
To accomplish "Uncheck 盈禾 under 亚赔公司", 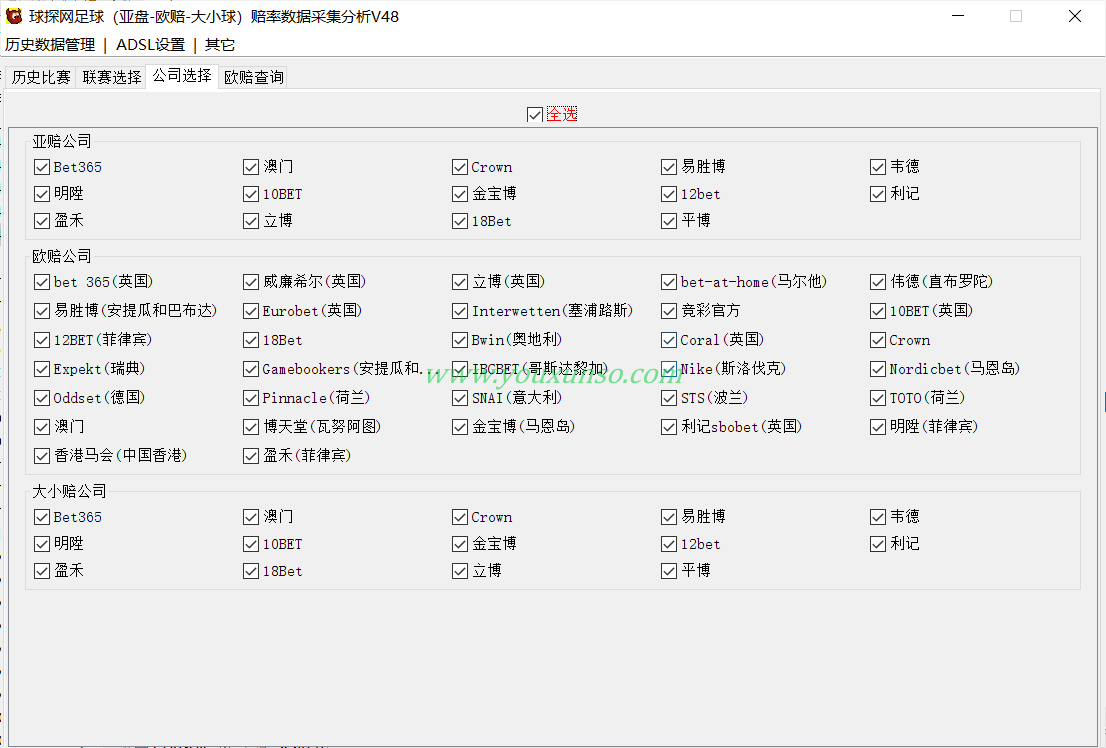I will tap(42, 221).
